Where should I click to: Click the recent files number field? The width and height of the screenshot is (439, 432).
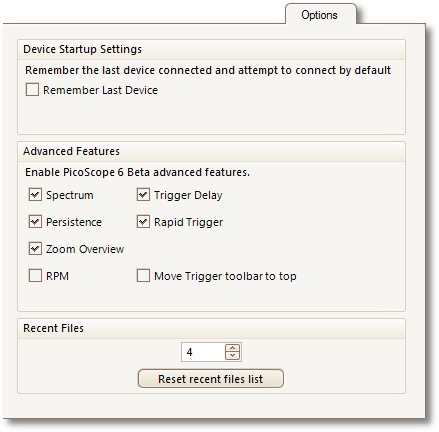point(203,352)
